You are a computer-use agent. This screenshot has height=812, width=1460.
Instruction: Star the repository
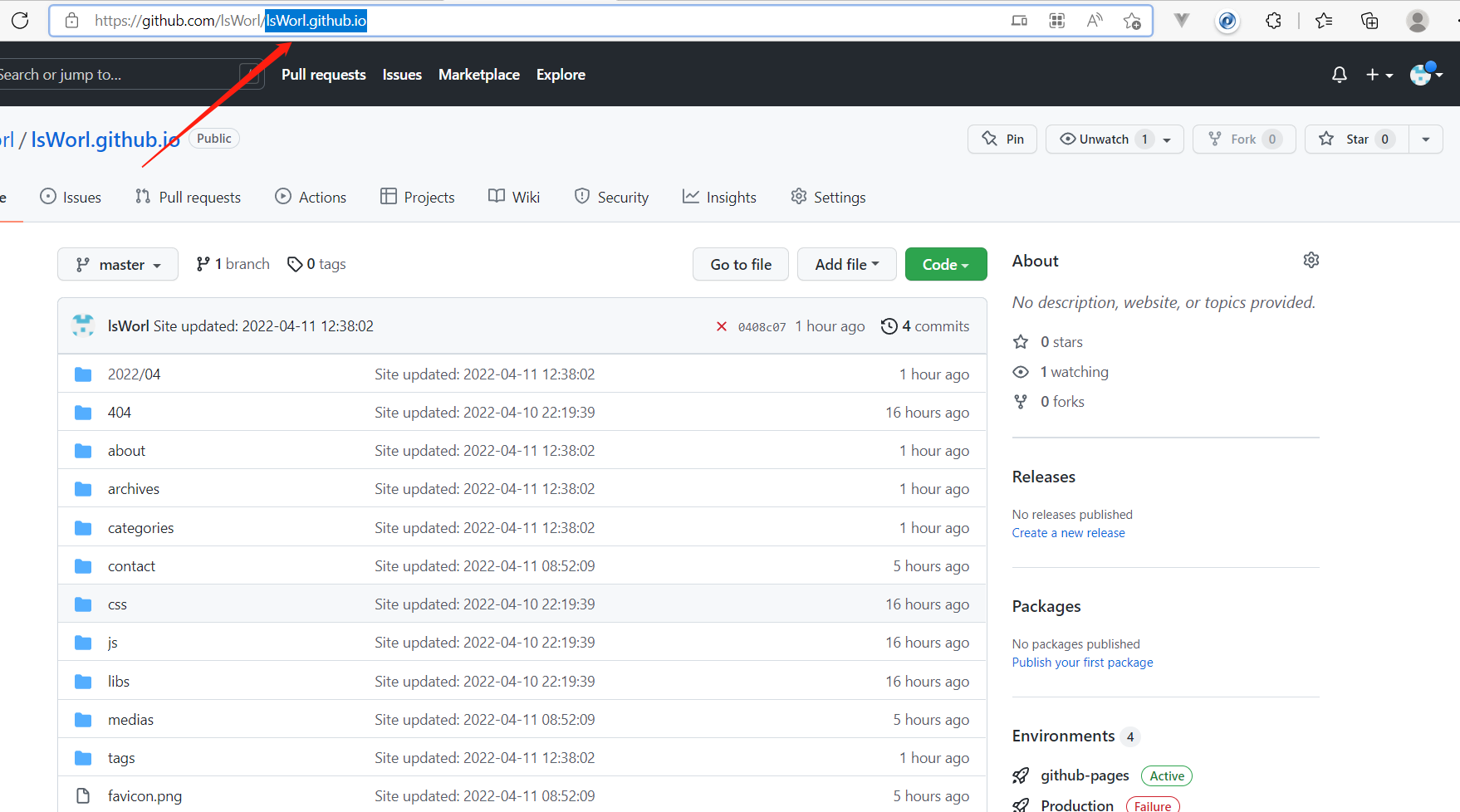pyautogui.click(x=1357, y=139)
